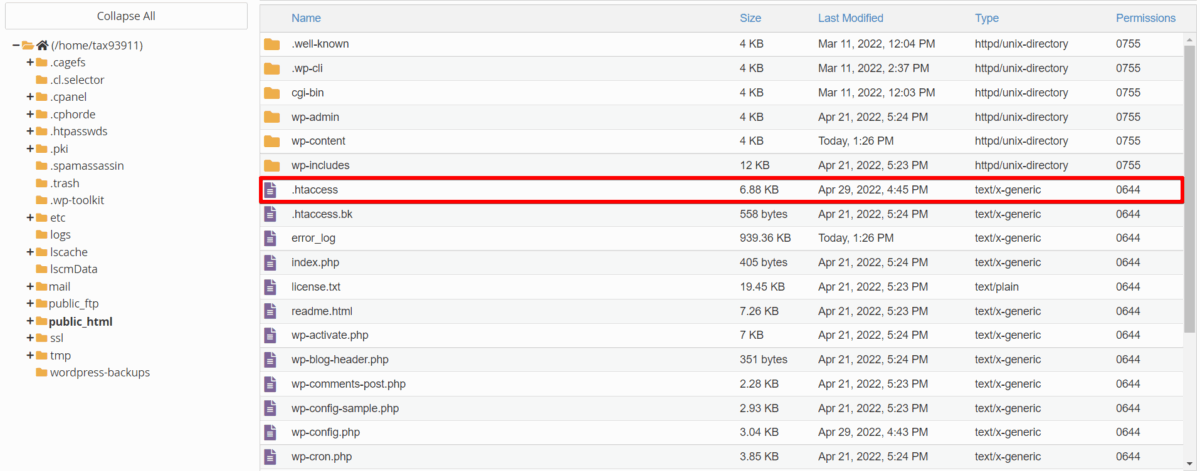Viewport: 1200px width, 471px height.
Task: Click the .well-known folder icon
Action: (x=271, y=45)
